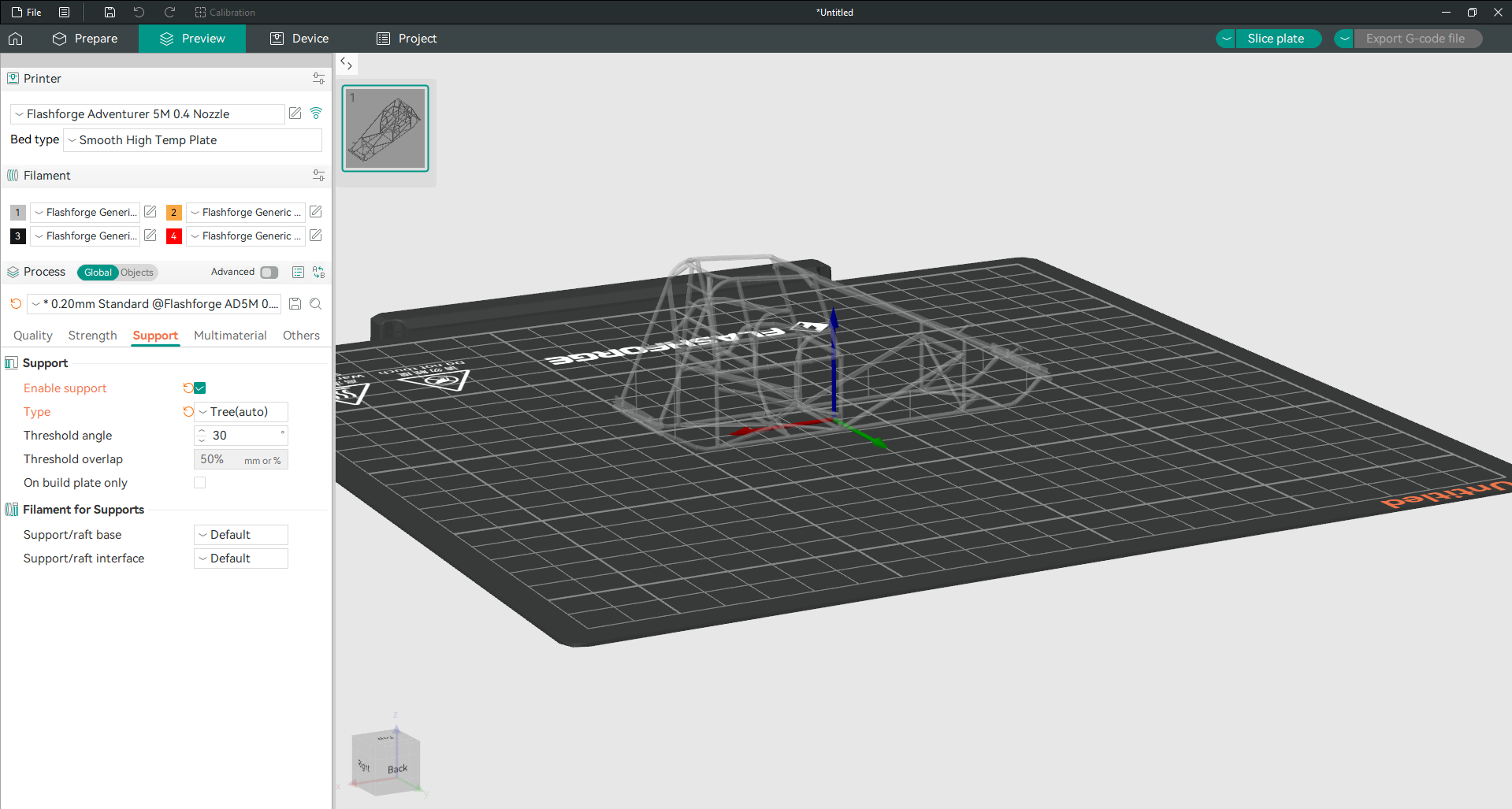Screen dimensions: 1512x809
Task: Switch to the Prepare tab
Action: pos(85,39)
